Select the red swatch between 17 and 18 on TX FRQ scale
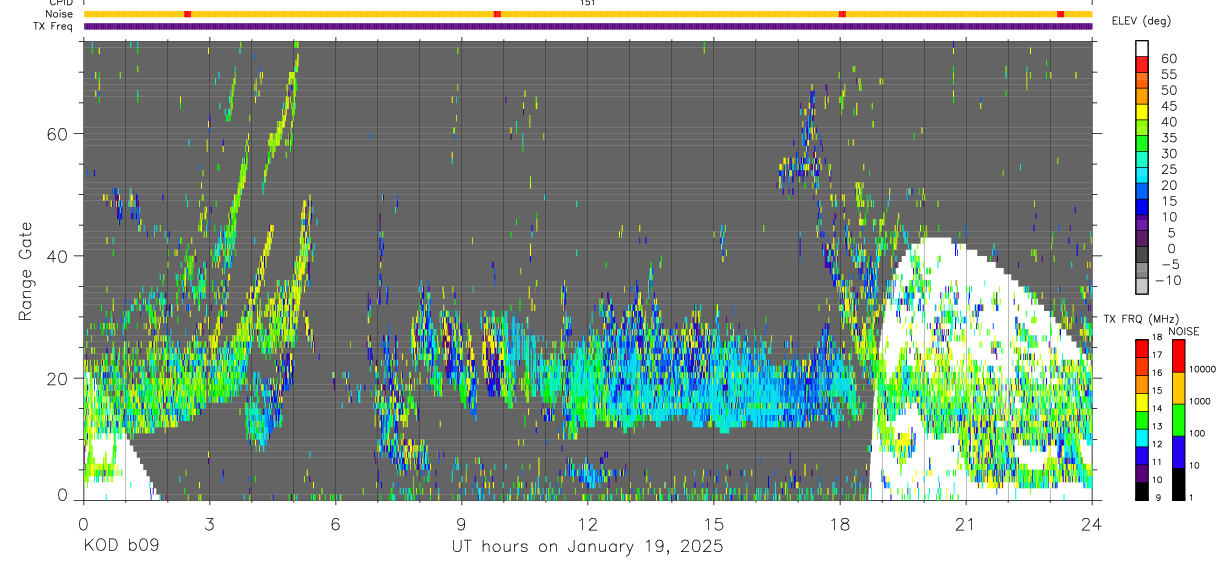 (1142, 346)
